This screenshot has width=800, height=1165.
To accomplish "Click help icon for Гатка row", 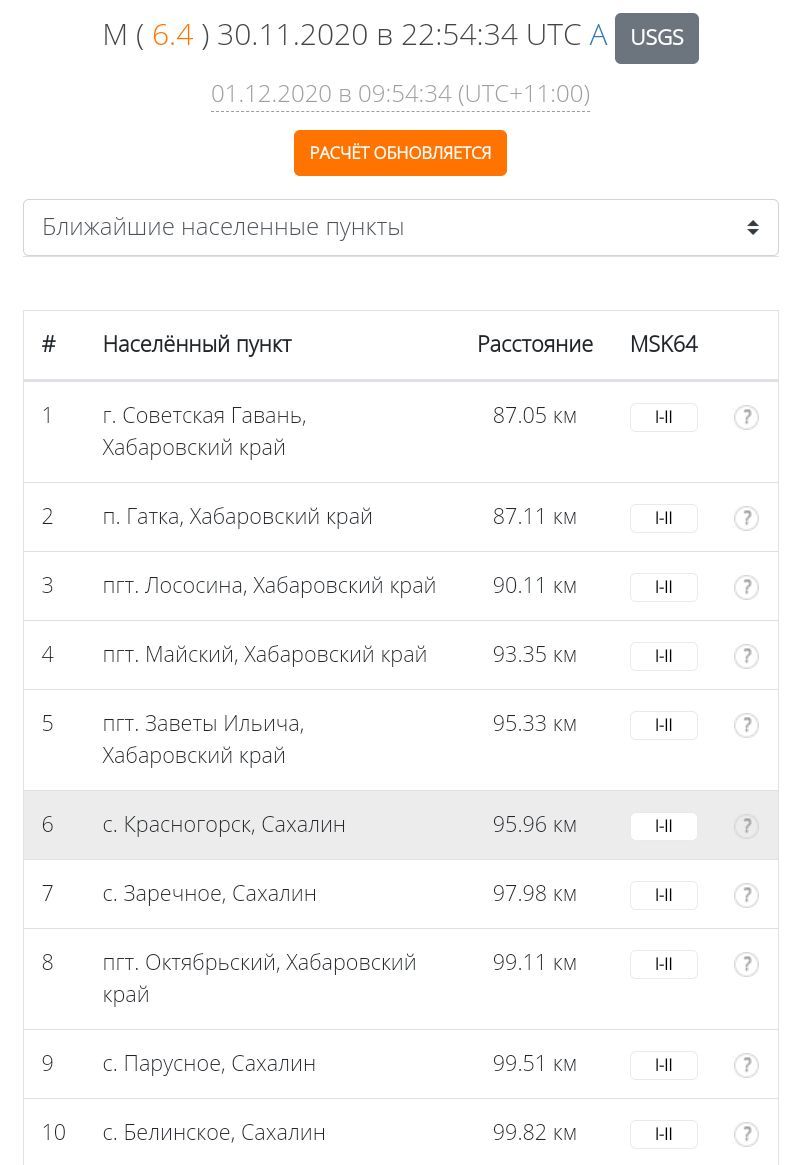I will click(x=746, y=519).
